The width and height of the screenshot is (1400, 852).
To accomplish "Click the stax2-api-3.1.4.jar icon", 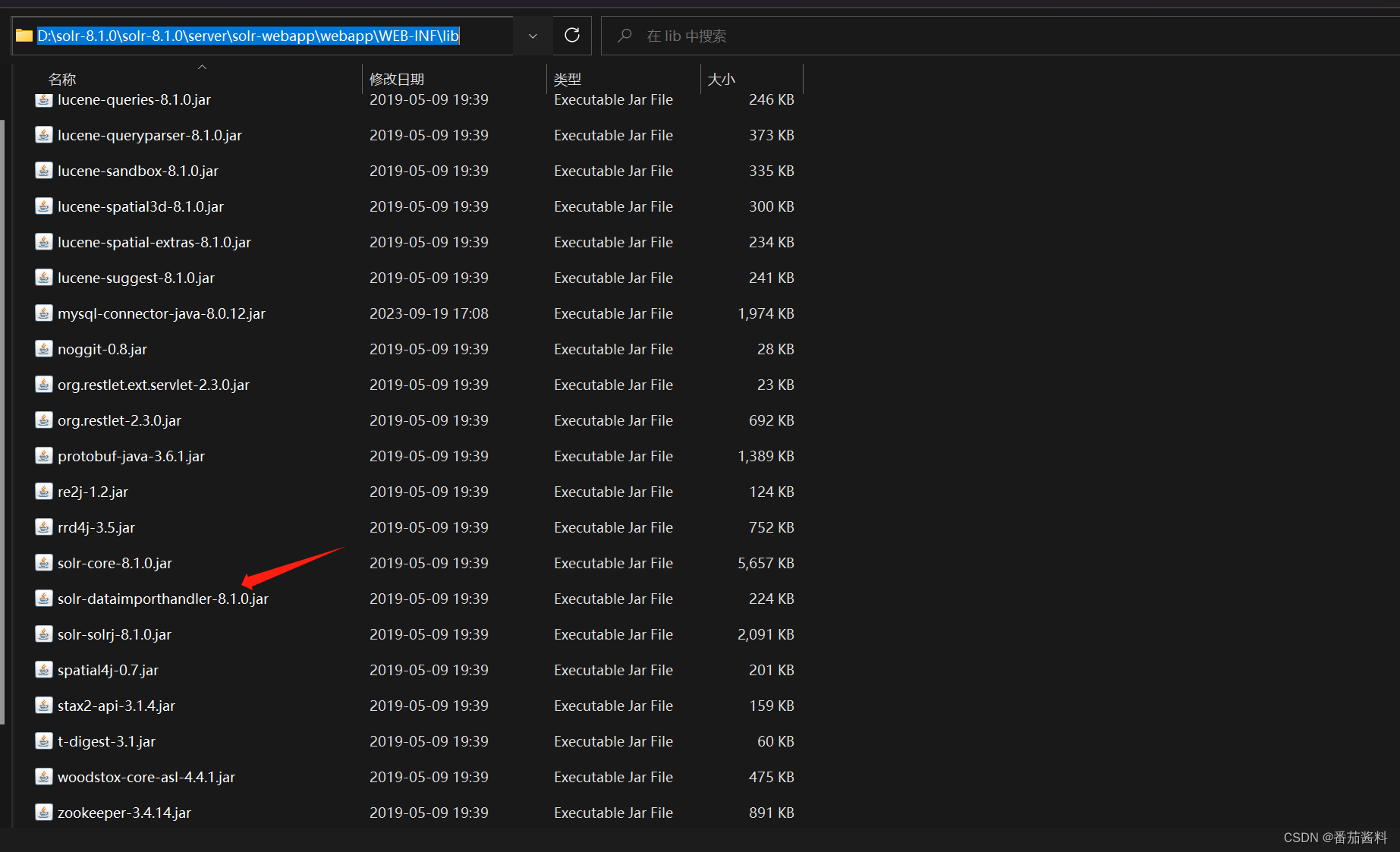I will [44, 706].
